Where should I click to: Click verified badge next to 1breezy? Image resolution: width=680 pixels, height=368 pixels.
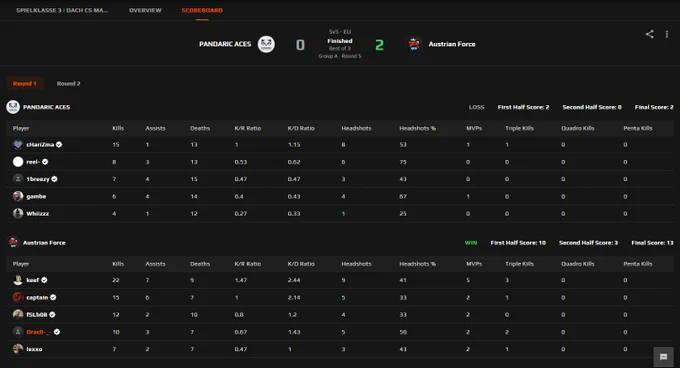pos(54,179)
